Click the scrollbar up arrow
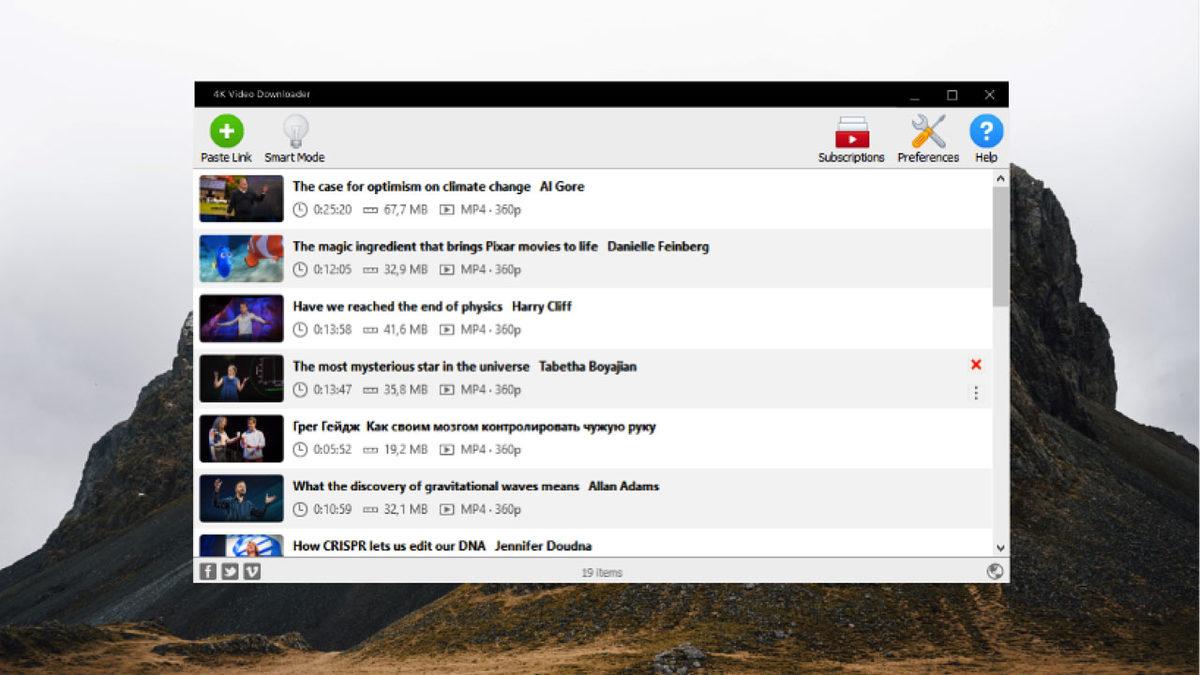 tap(998, 178)
